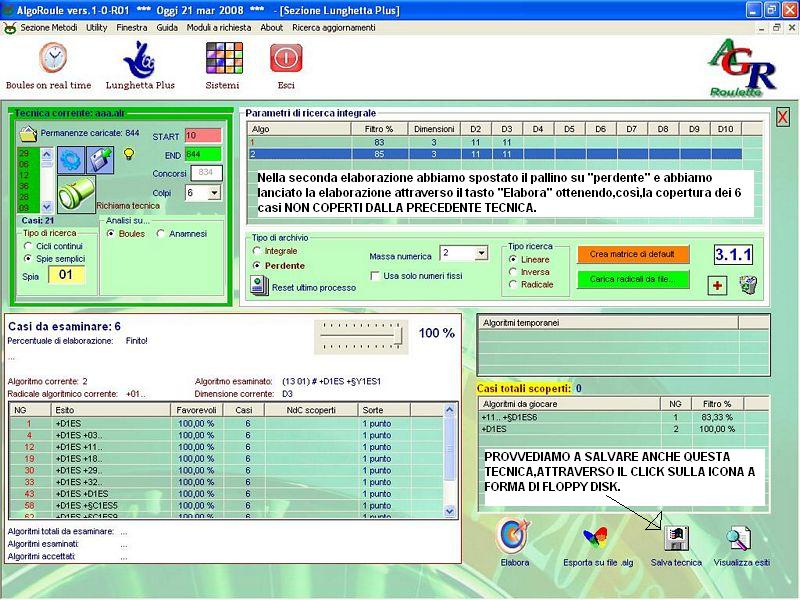The width and height of the screenshot is (800, 600).
Task: Select the +D1ES +03.. result row
Action: pyautogui.click(x=226, y=435)
